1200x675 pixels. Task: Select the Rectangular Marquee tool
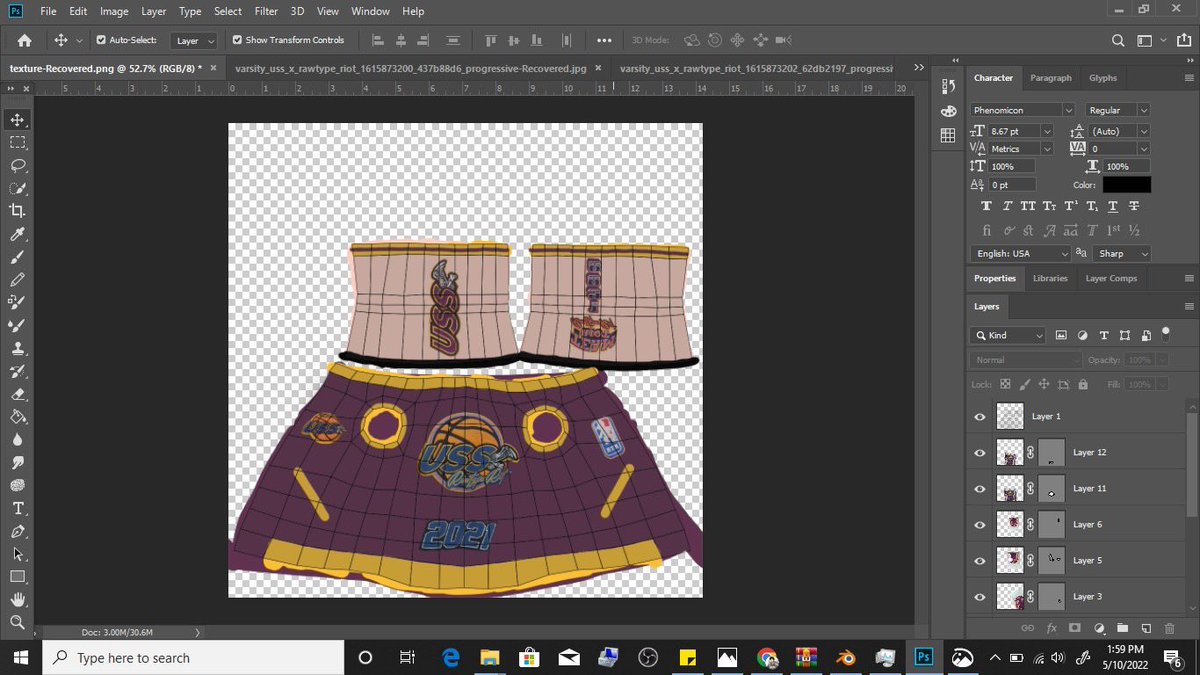click(x=17, y=143)
